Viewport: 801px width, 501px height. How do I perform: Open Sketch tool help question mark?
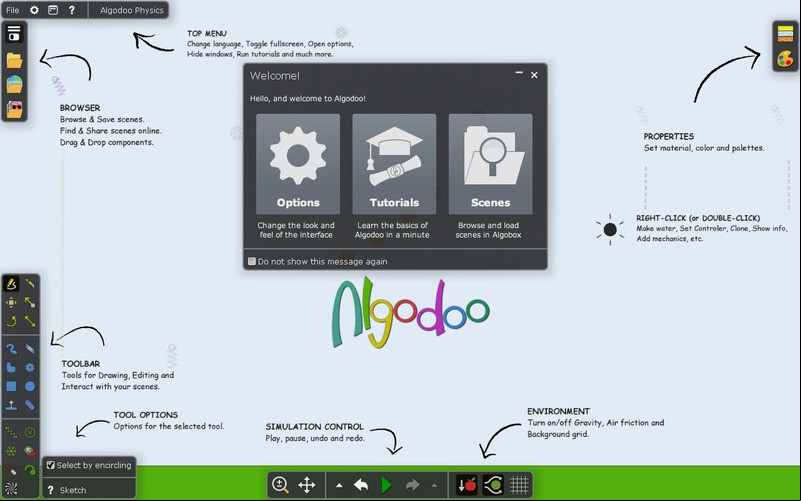[51, 490]
